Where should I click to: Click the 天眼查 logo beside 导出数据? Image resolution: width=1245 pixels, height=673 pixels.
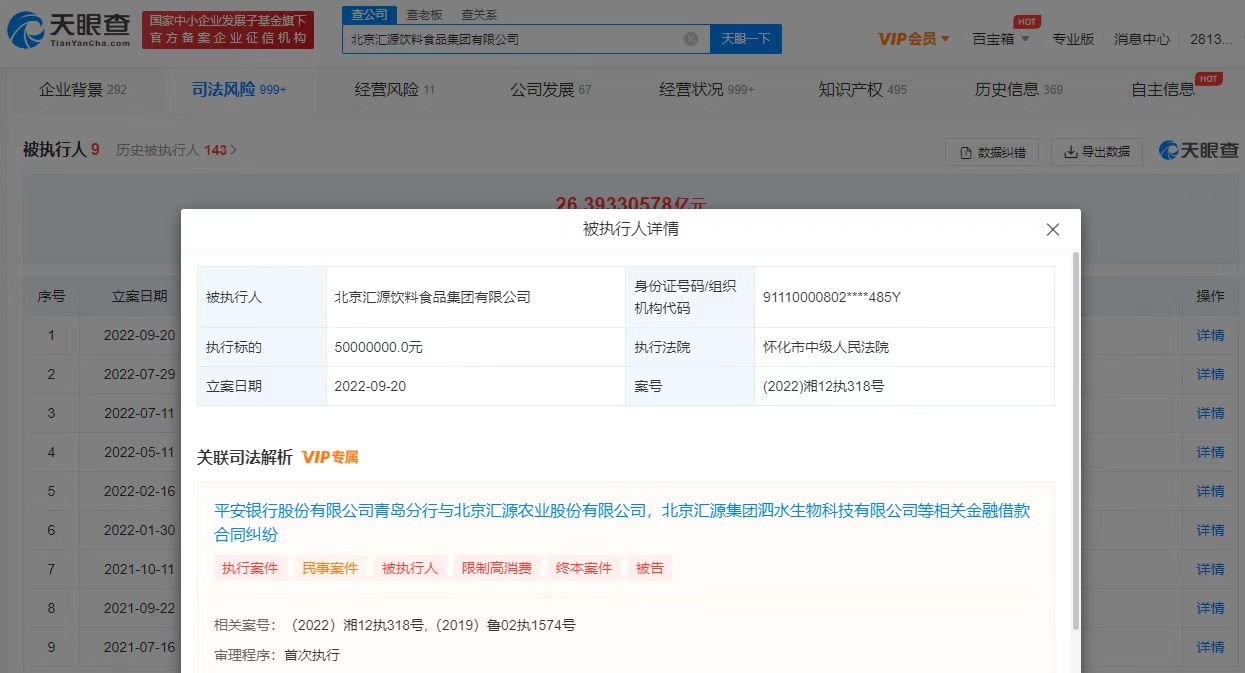[1198, 151]
